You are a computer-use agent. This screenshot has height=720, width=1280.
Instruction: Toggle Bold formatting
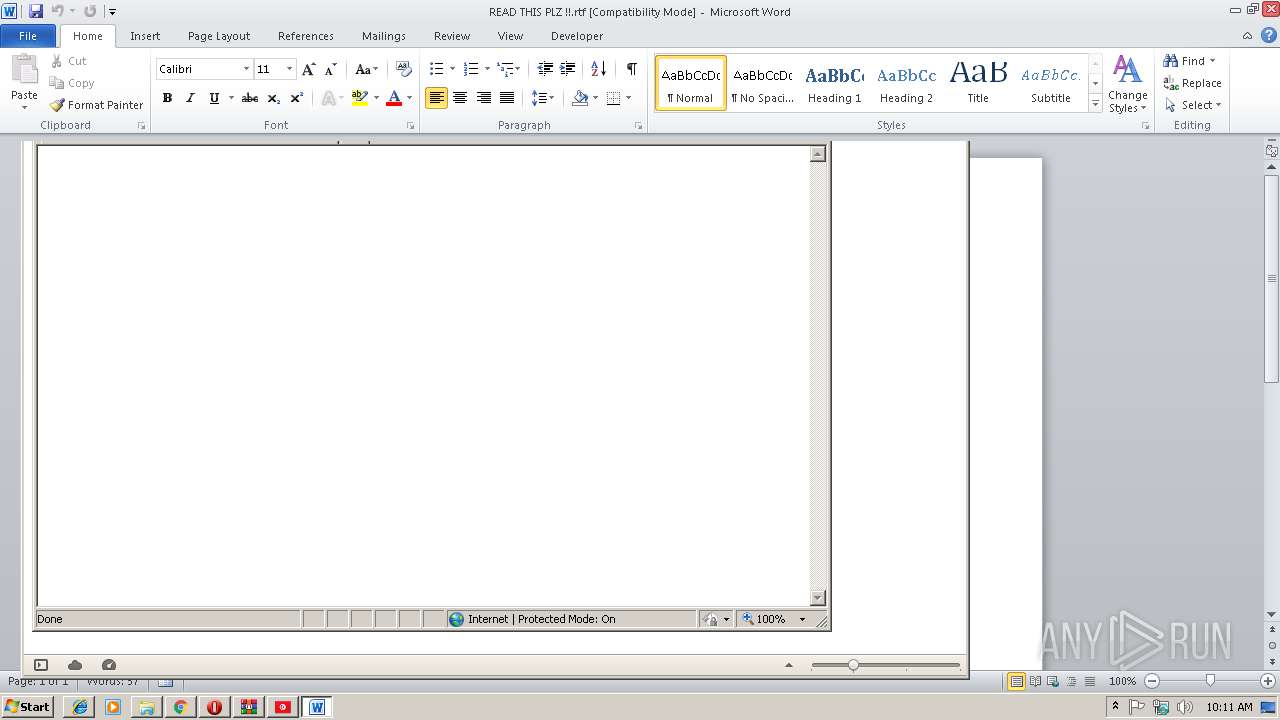[x=167, y=98]
